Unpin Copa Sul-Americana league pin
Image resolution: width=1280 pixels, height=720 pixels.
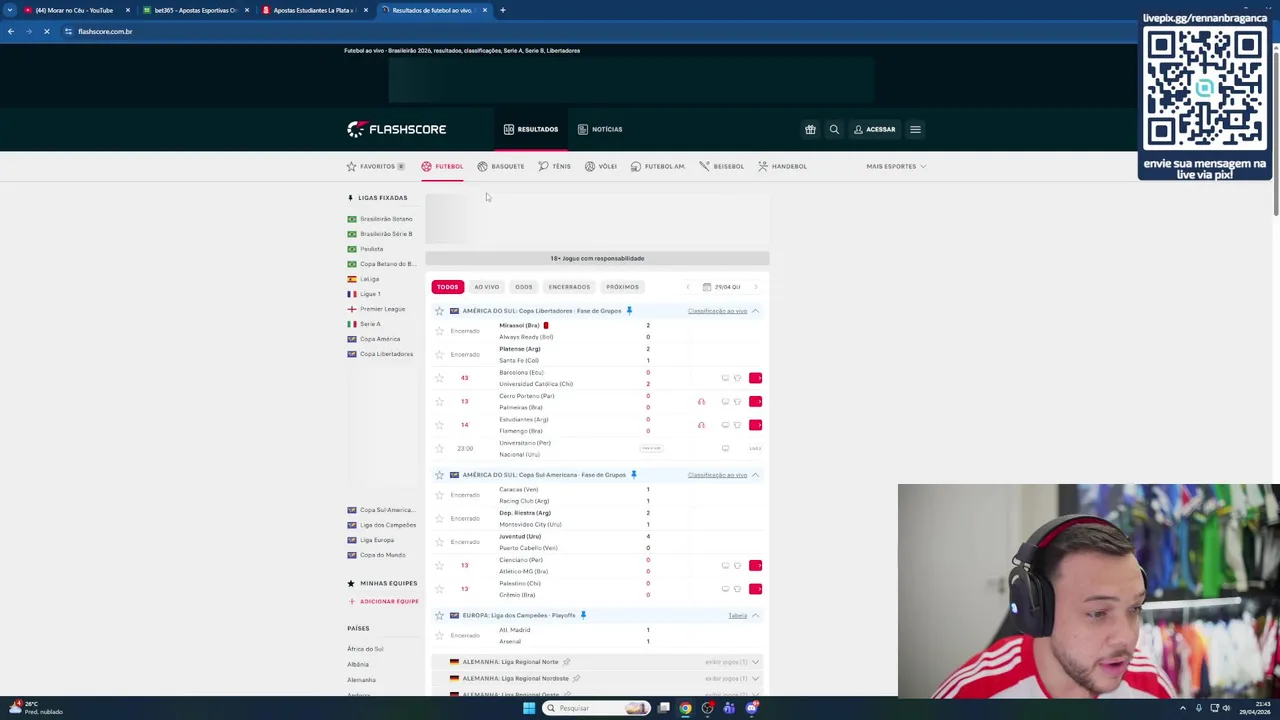pyautogui.click(x=633, y=475)
